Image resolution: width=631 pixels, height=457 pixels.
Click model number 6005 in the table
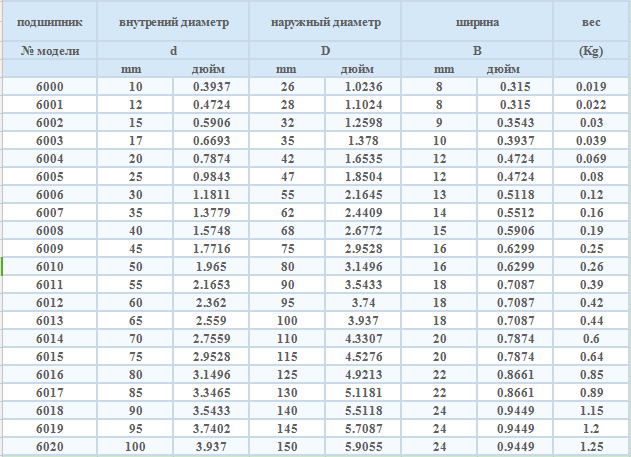click(49, 177)
